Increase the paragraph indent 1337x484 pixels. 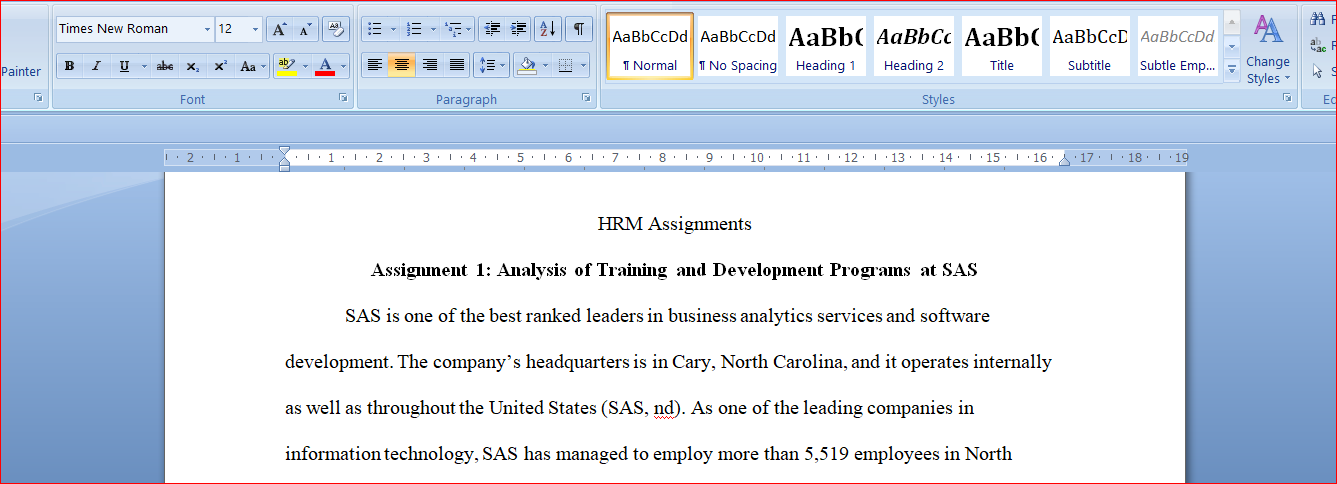click(x=518, y=29)
